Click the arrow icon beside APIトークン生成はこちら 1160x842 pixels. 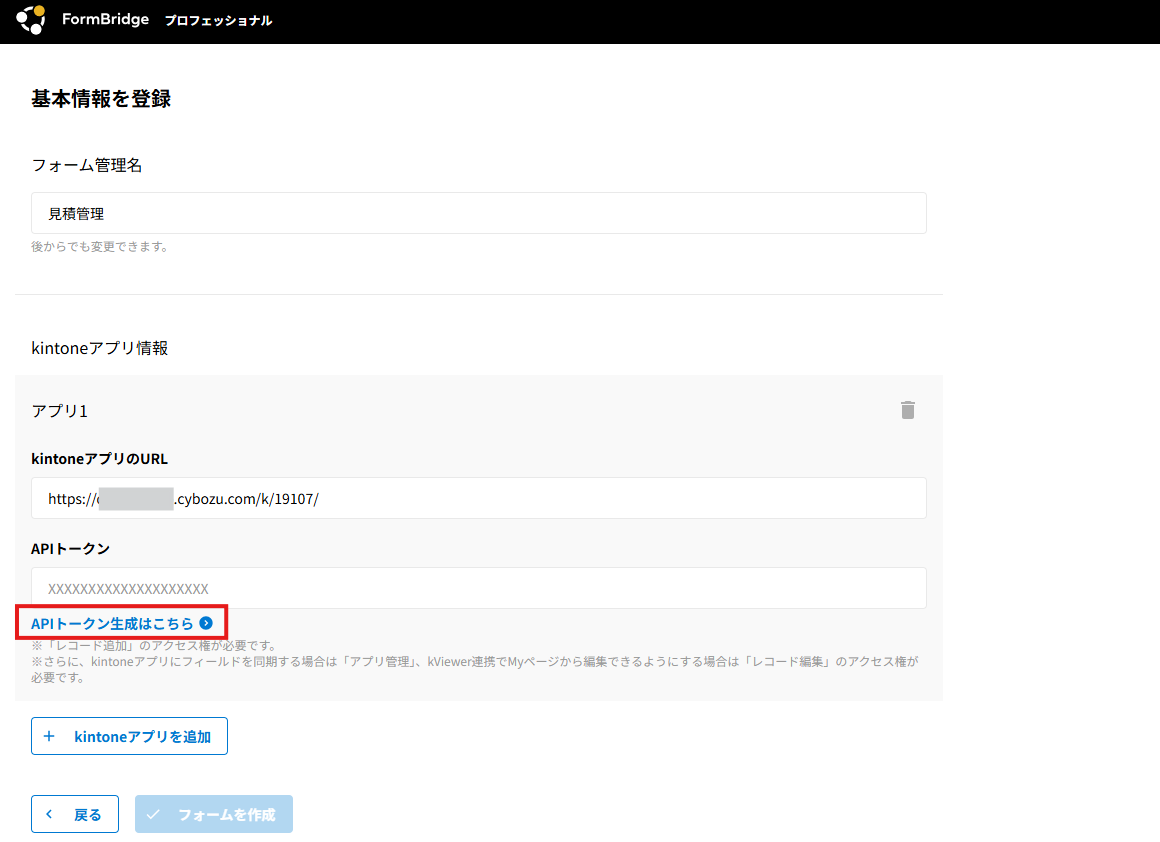click(206, 623)
